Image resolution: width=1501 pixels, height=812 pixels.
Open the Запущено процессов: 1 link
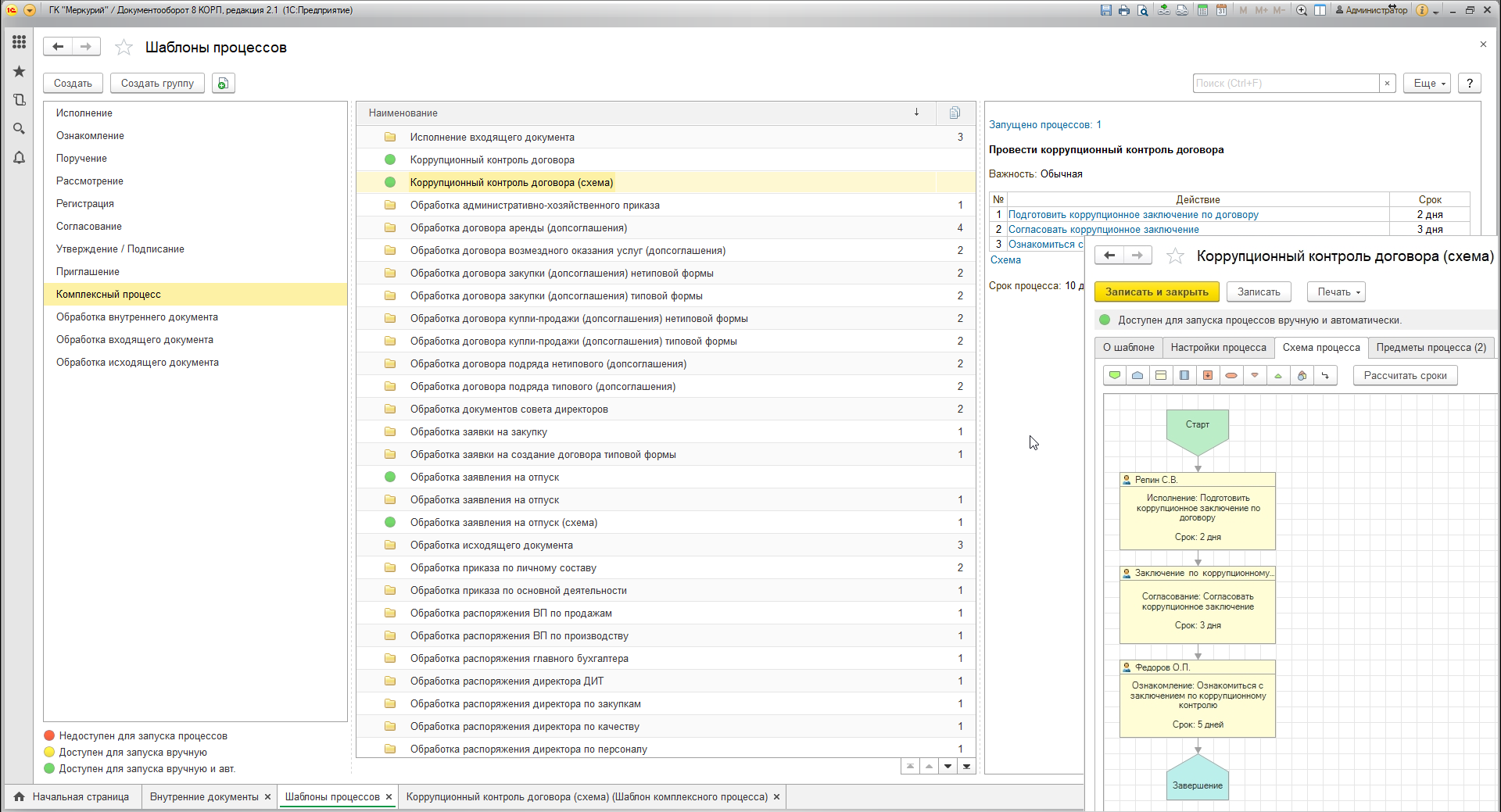(1045, 125)
